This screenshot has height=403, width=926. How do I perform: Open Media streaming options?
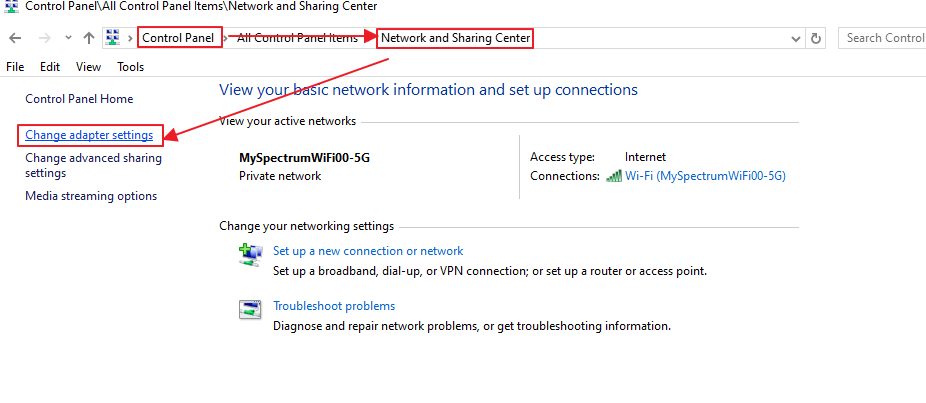(x=91, y=196)
